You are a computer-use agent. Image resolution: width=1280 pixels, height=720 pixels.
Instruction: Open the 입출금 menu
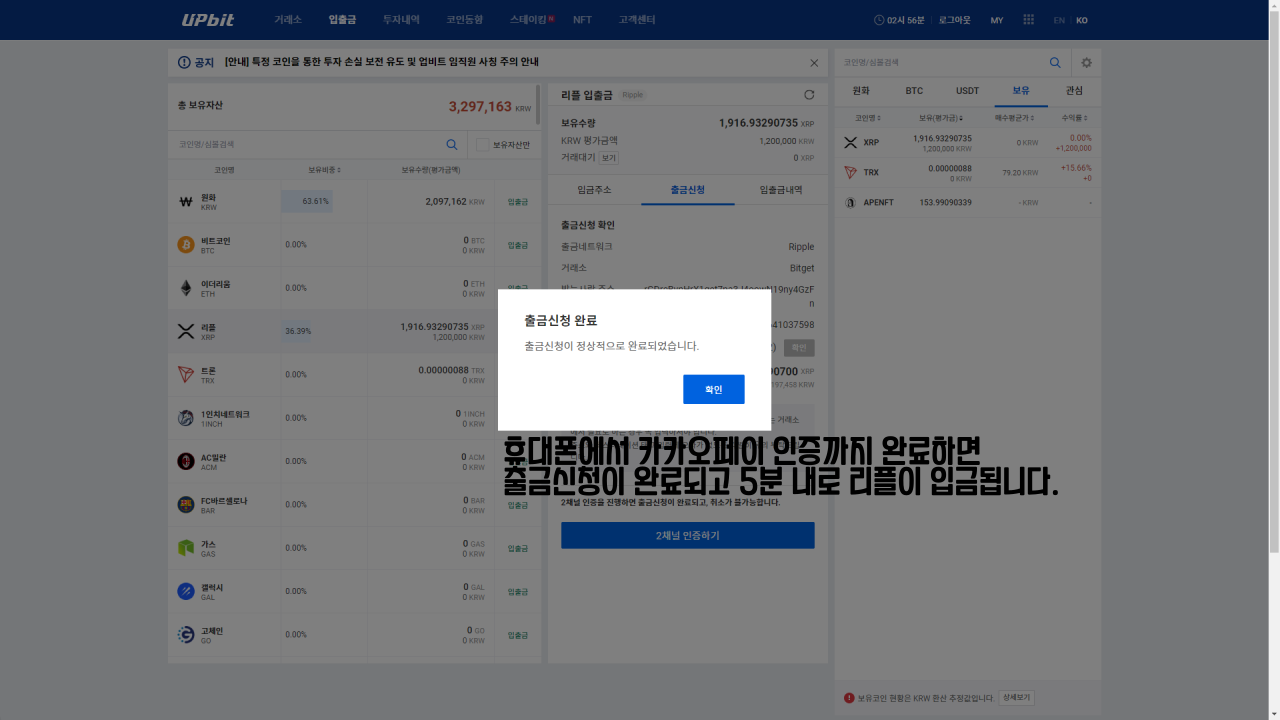click(x=342, y=20)
